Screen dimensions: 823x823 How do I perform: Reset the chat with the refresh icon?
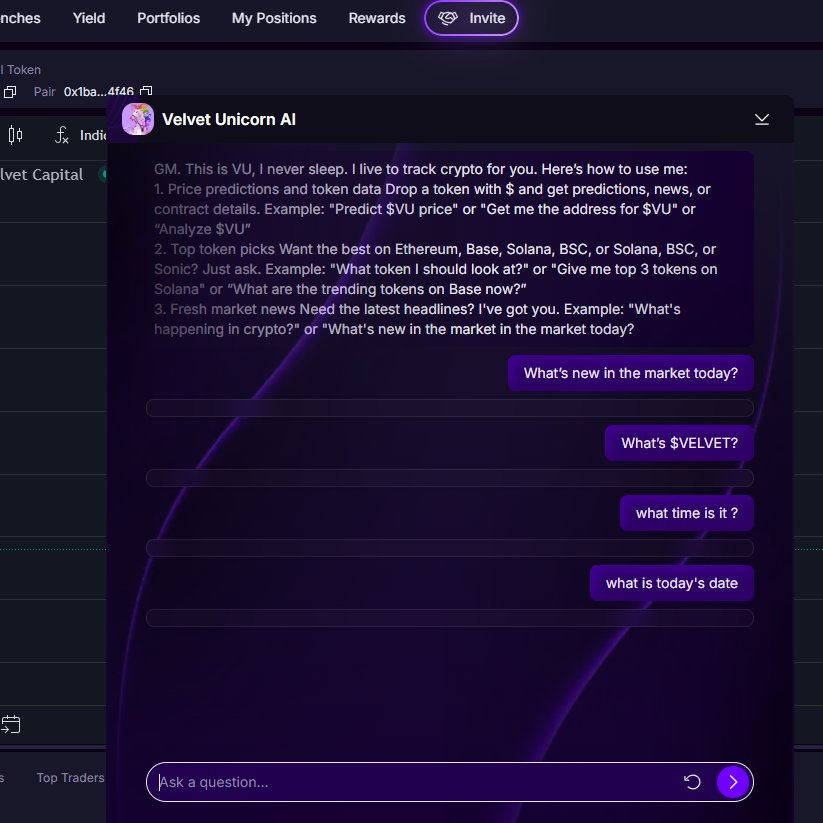[692, 782]
